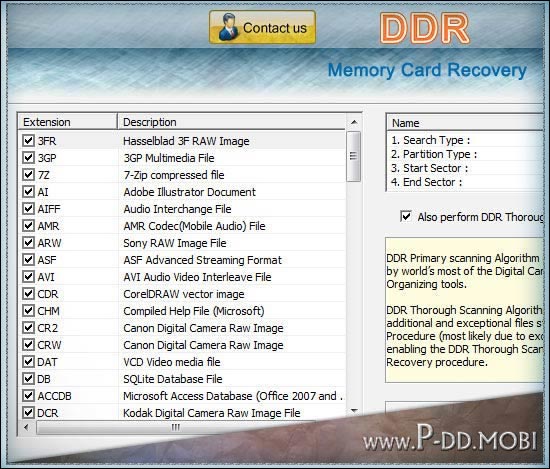The width and height of the screenshot is (550, 469).
Task: Select 'AVI Audio Video Interleave File' description
Action: pyautogui.click(x=197, y=277)
